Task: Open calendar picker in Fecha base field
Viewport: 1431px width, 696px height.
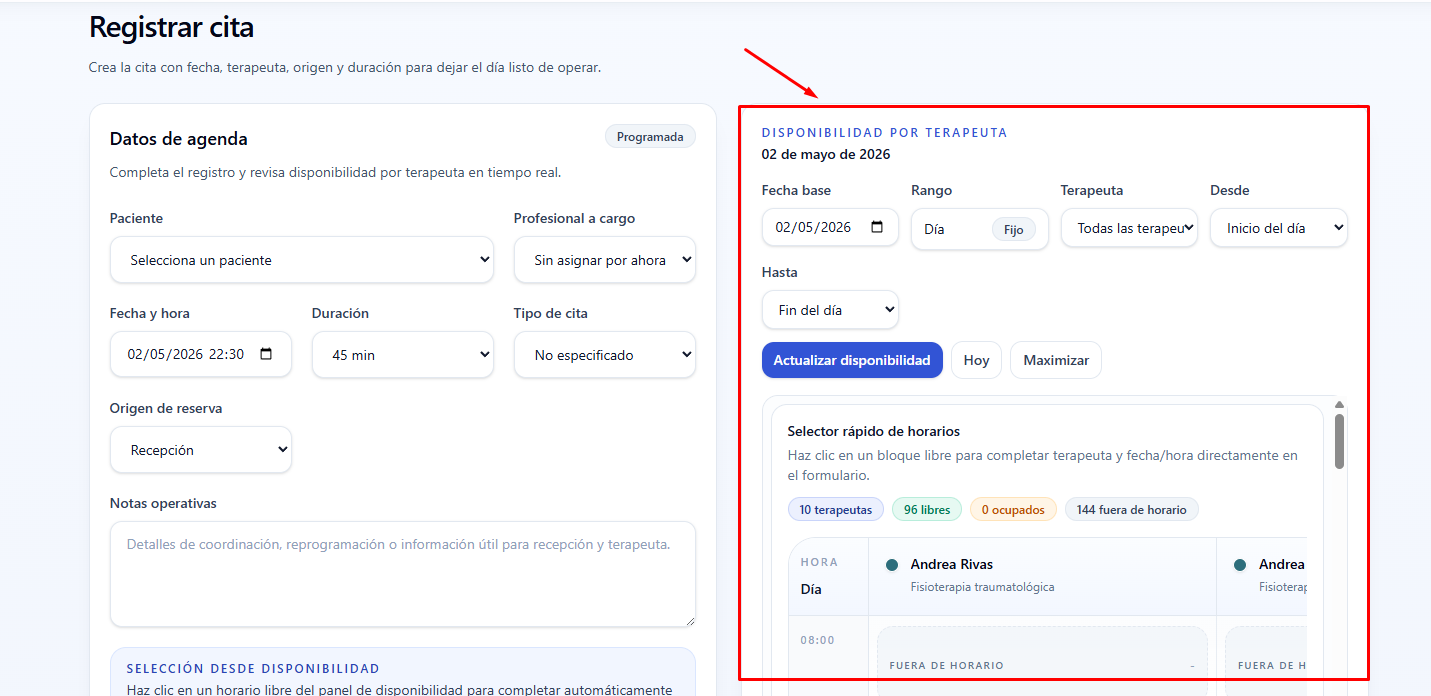Action: point(877,227)
